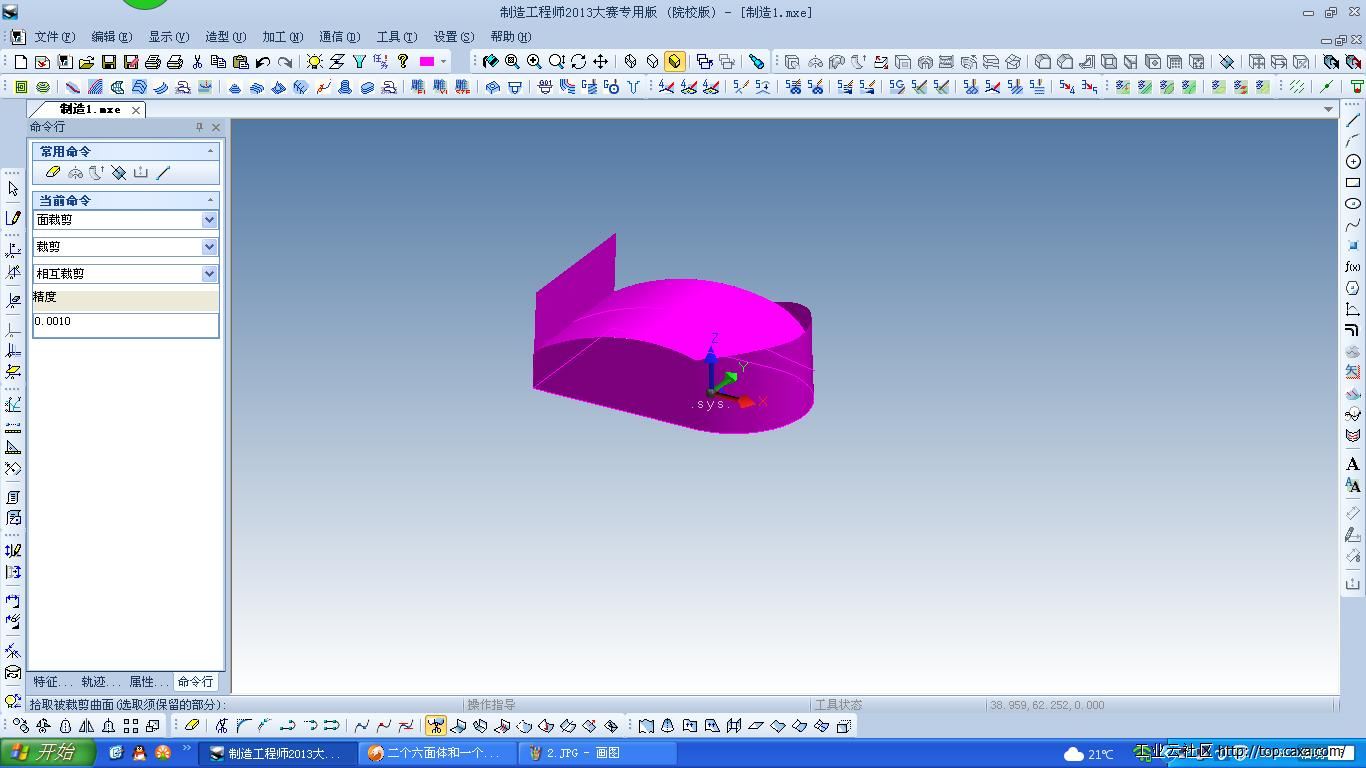Open the 造型 menu
The width and height of the screenshot is (1366, 768).
tap(225, 37)
